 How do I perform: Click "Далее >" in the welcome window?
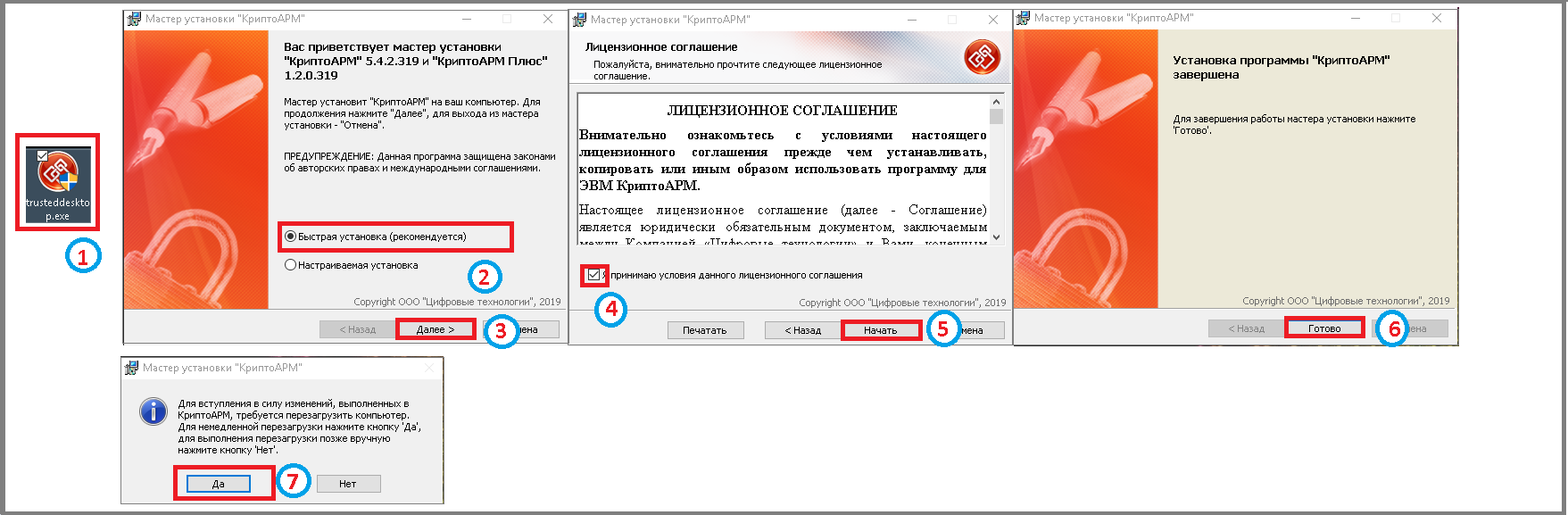pyautogui.click(x=435, y=329)
